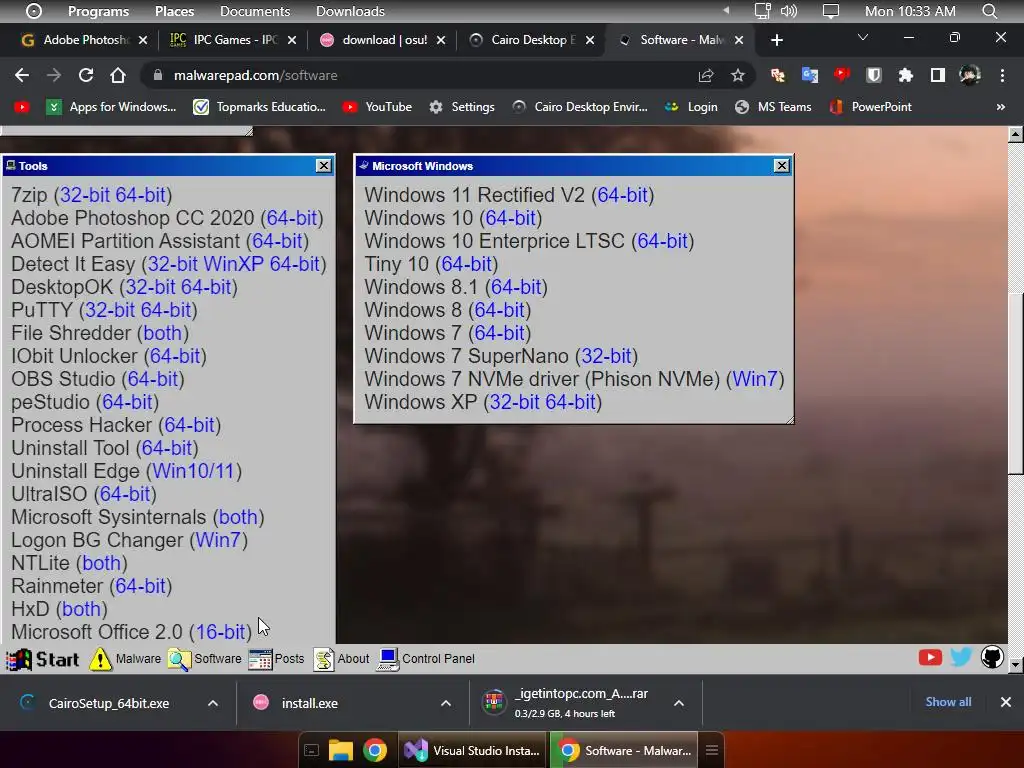Download Tiny 10 64-bit
The image size is (1024, 768).
[x=466, y=264]
